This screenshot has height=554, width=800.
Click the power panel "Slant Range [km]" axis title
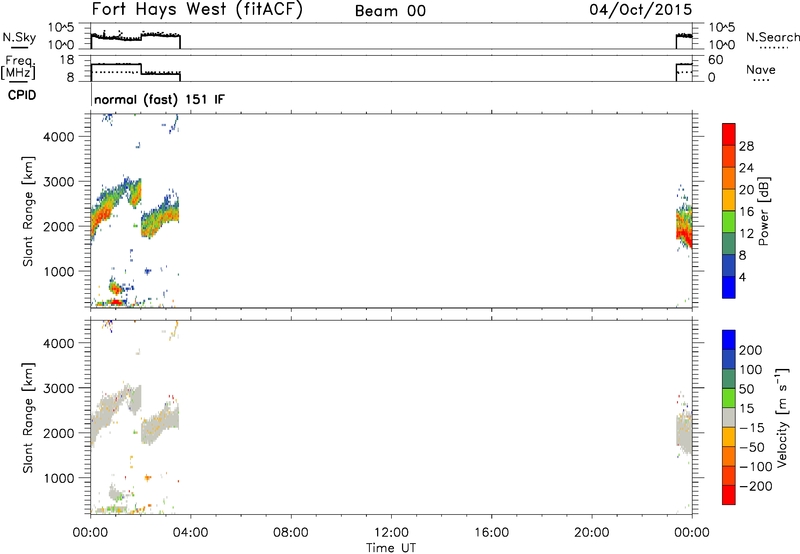pos(28,211)
